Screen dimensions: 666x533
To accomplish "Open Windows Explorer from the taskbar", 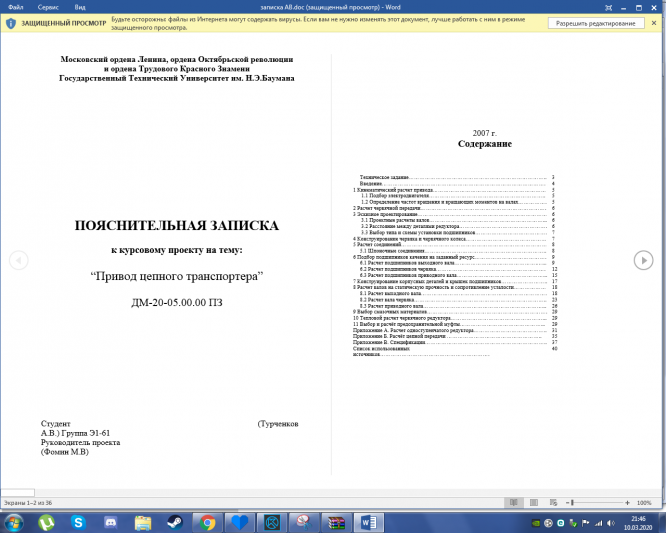I will [x=143, y=522].
